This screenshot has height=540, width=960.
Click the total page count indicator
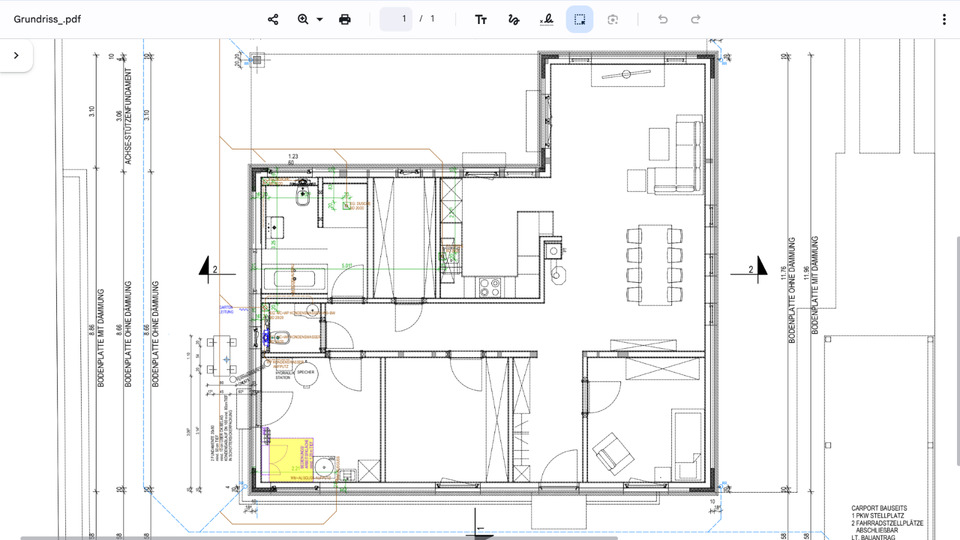pyautogui.click(x=433, y=19)
